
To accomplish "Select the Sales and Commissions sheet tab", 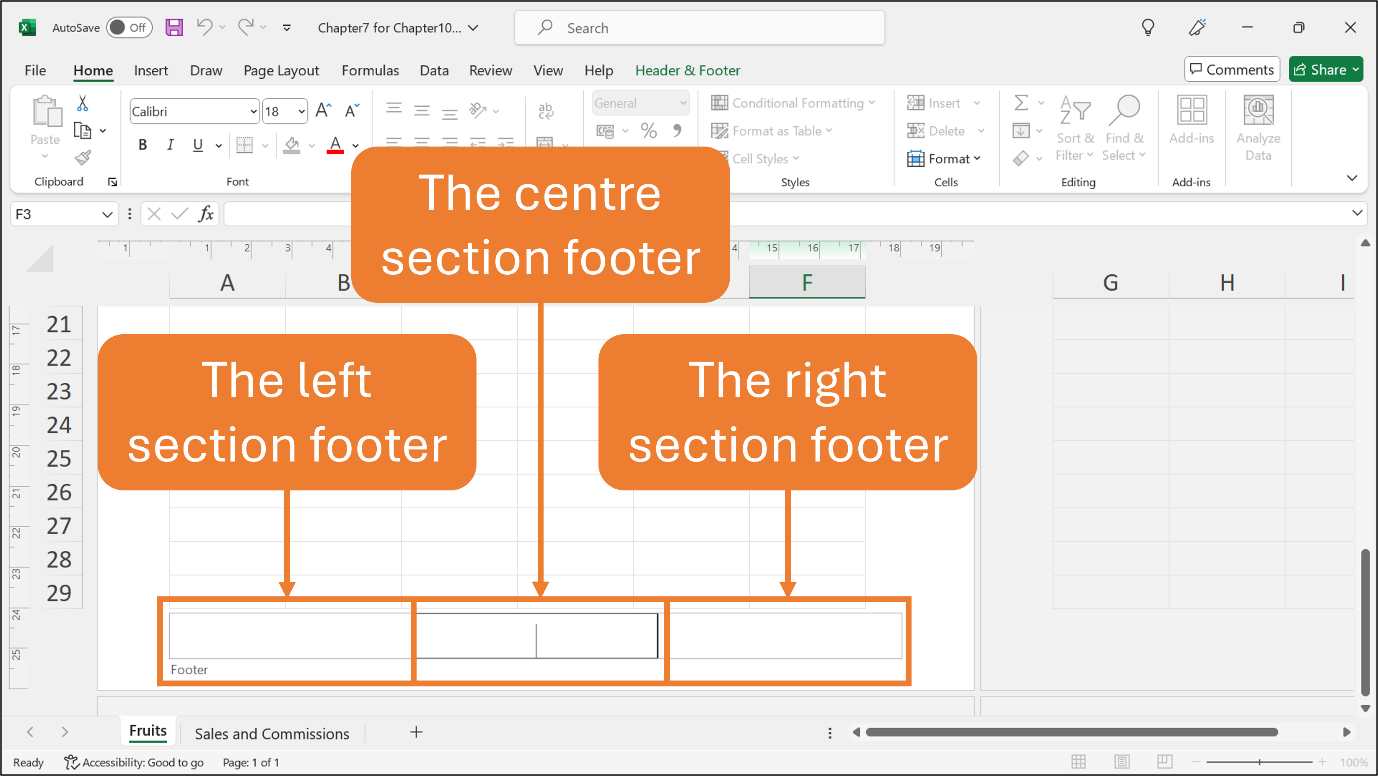I will (272, 733).
